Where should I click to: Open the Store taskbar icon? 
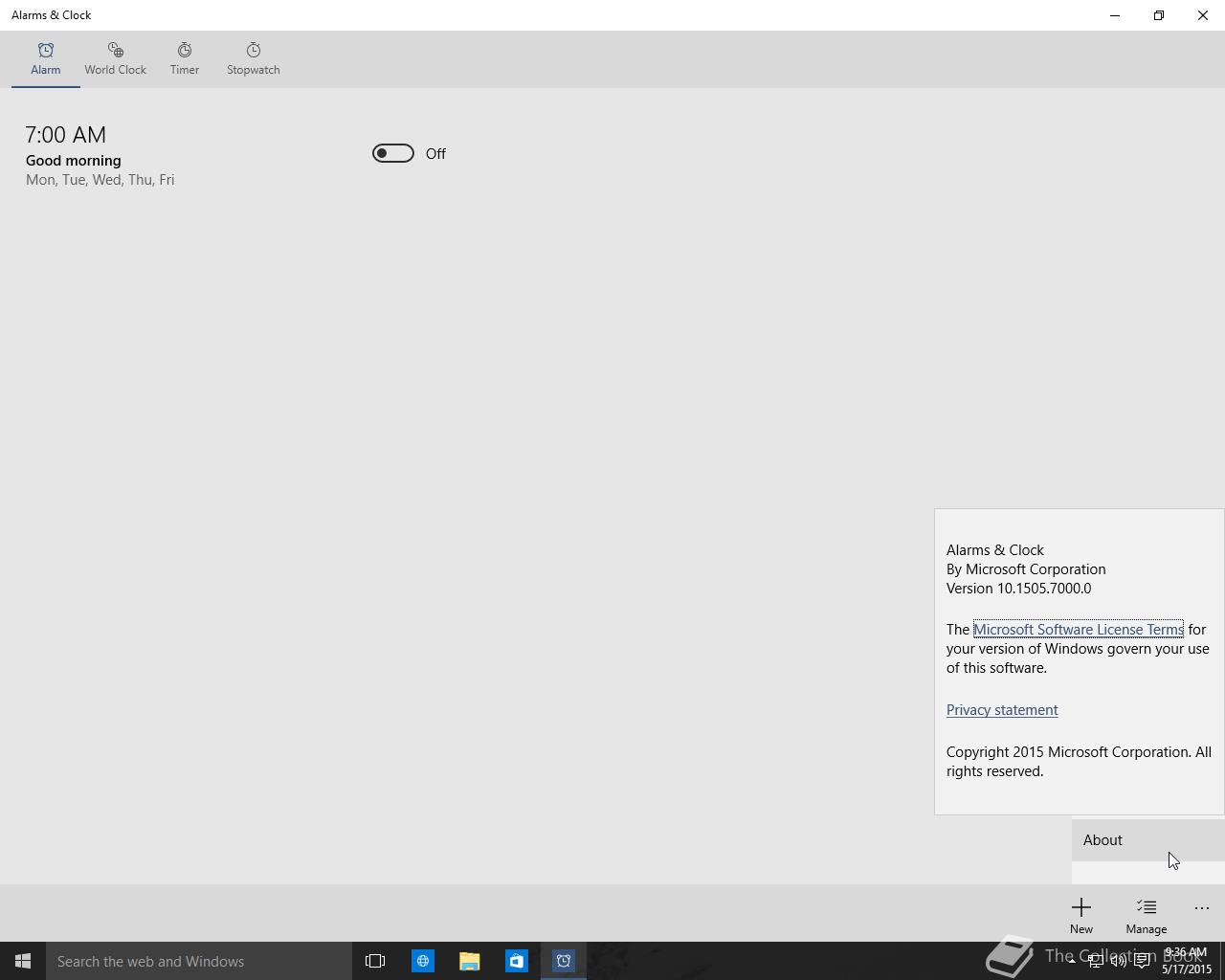coord(516,961)
